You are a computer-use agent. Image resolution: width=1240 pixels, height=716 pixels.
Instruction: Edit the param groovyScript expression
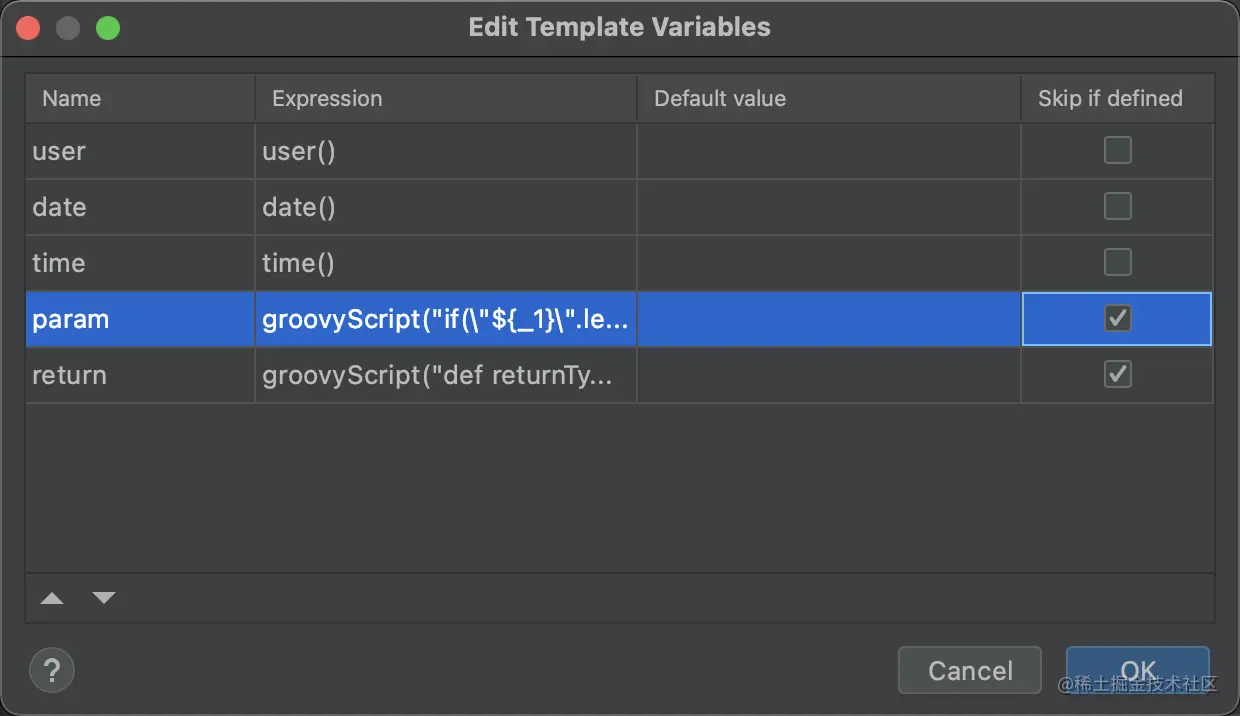point(445,320)
